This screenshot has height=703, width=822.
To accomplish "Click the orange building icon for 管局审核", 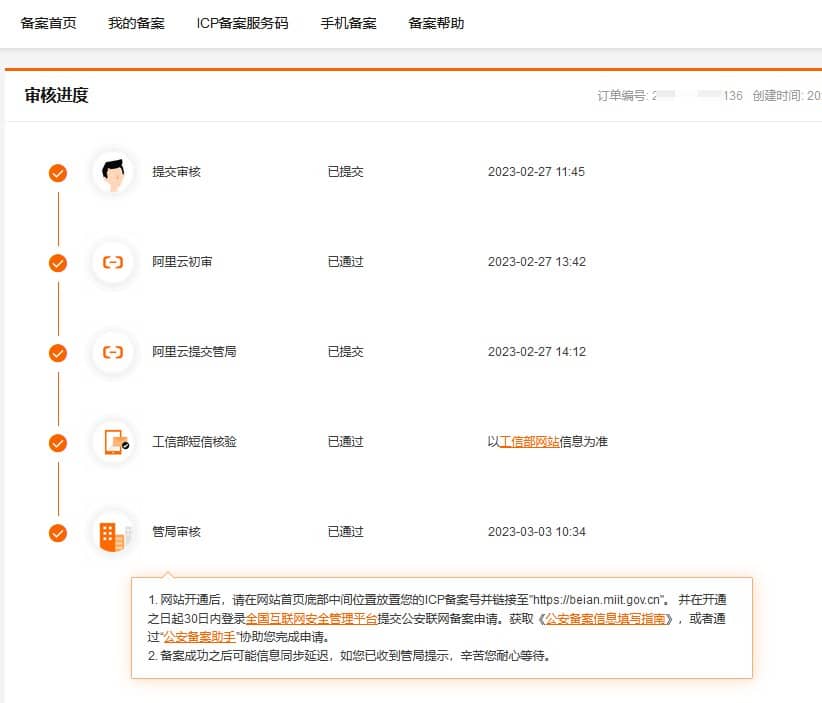I will (113, 533).
